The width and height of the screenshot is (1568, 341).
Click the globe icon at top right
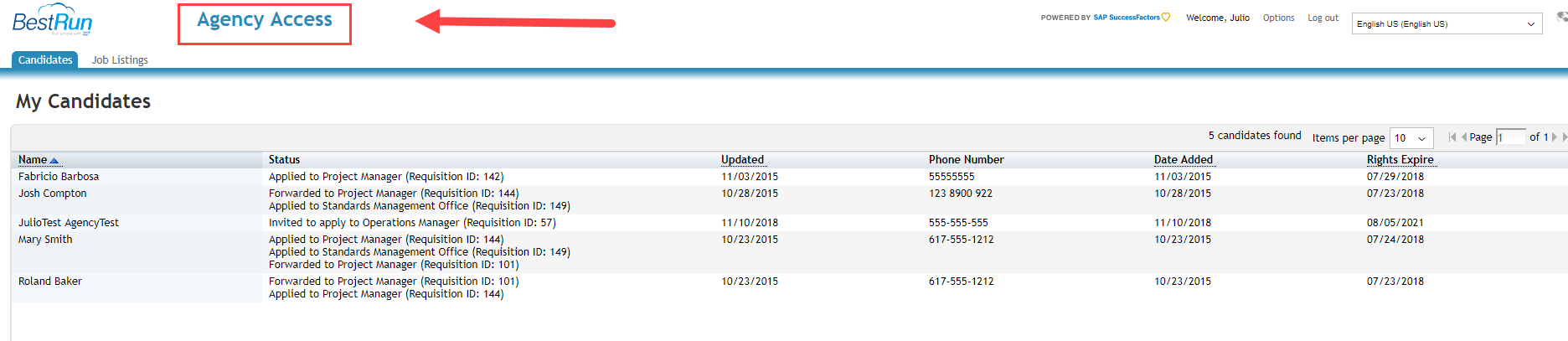coord(1562,17)
